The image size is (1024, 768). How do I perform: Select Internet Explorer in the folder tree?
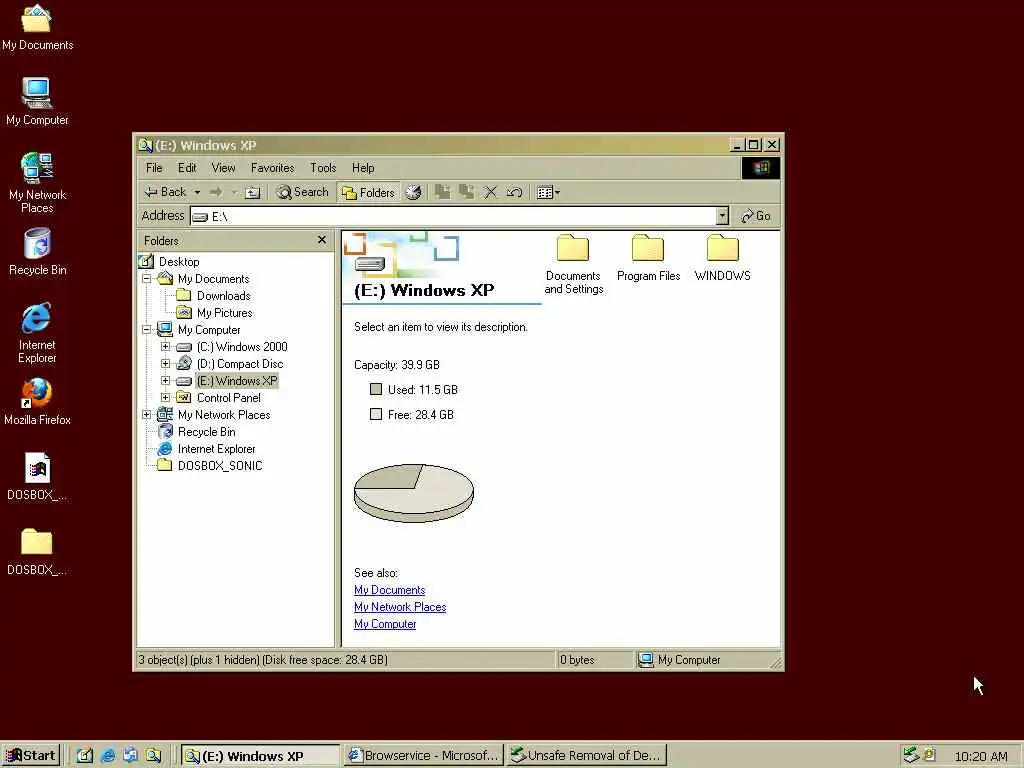coord(216,449)
